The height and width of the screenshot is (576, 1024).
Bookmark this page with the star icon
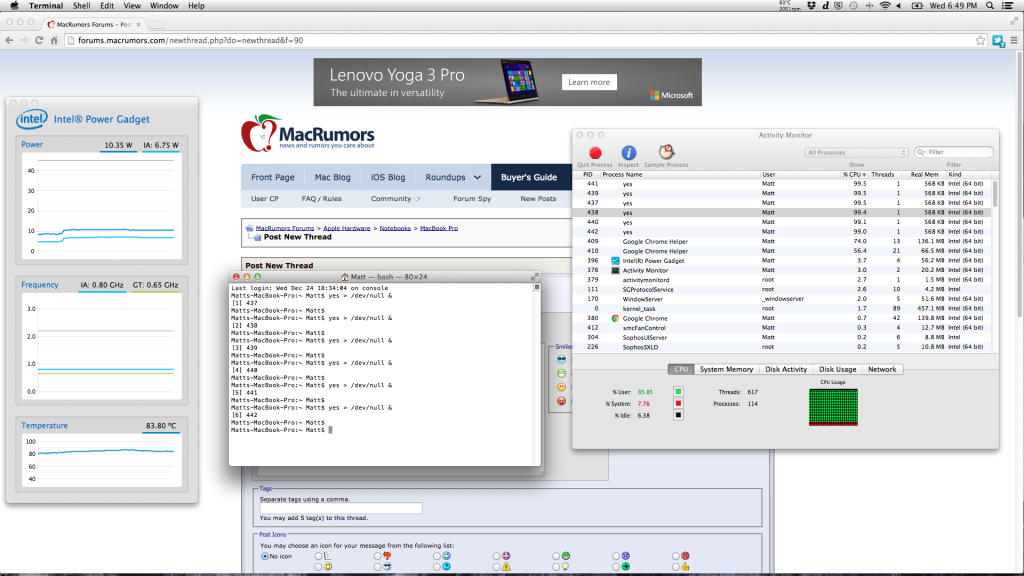980,40
